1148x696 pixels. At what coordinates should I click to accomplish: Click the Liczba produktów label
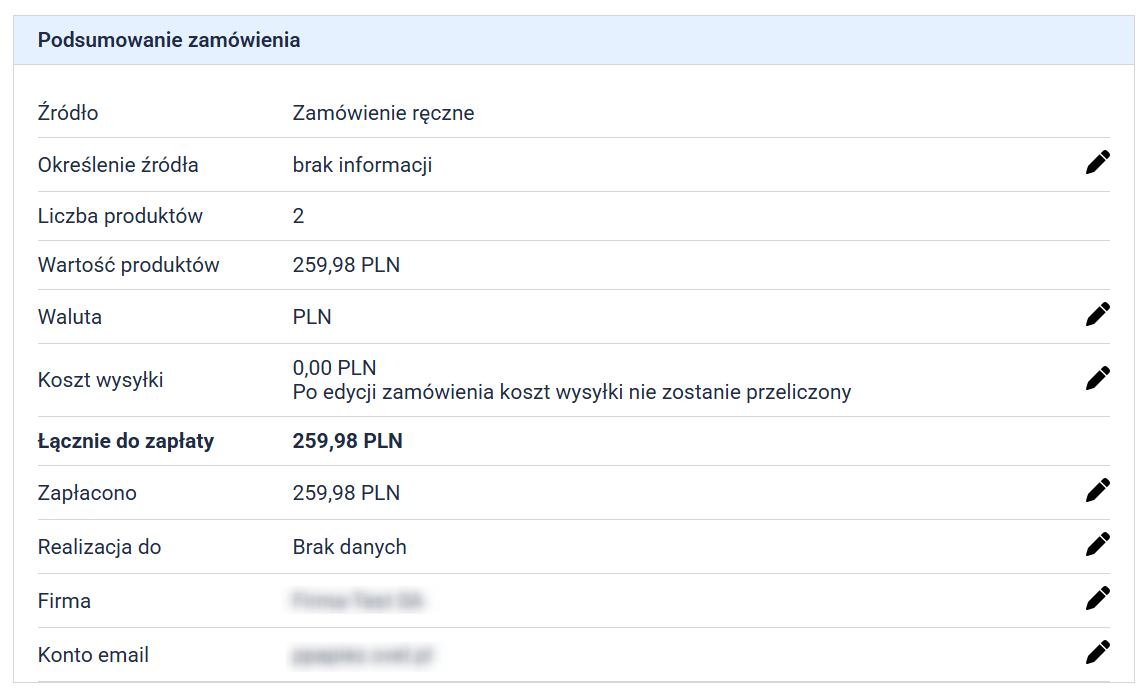click(x=120, y=216)
